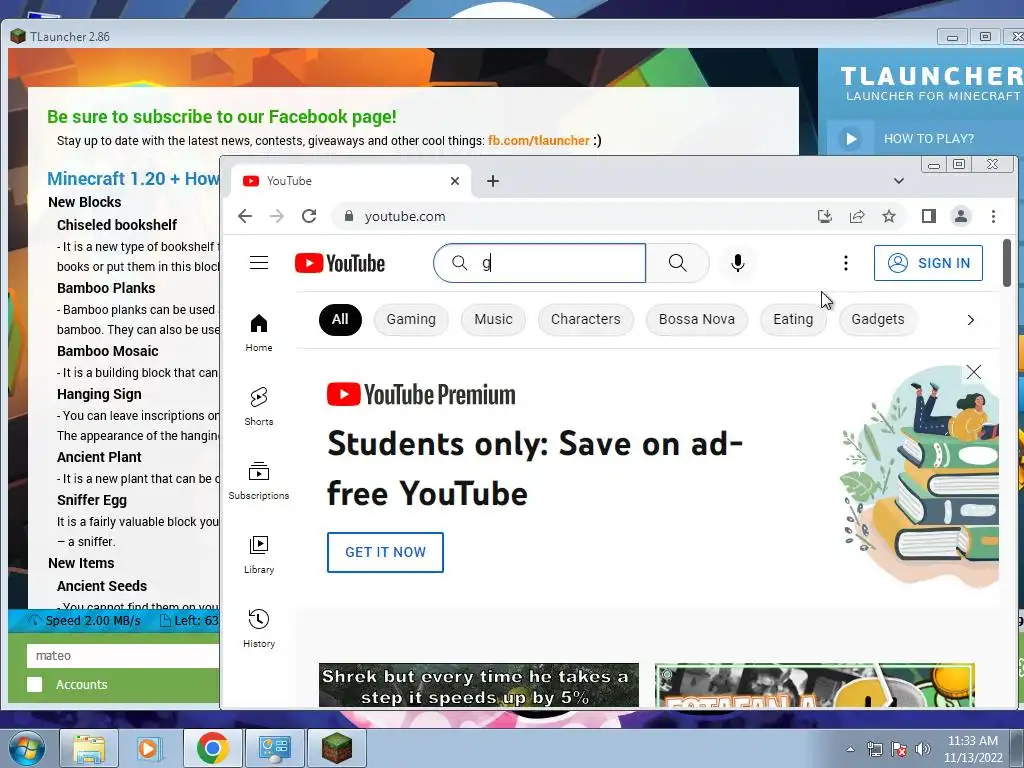Toggle Accounts checkbox in TLauncher

(x=35, y=684)
